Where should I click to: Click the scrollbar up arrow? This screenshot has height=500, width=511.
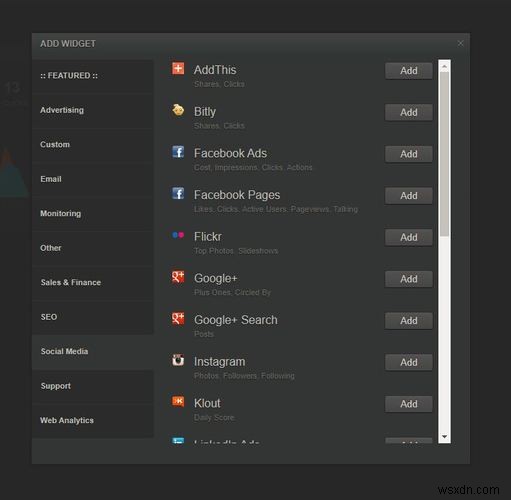pyautogui.click(x=444, y=66)
